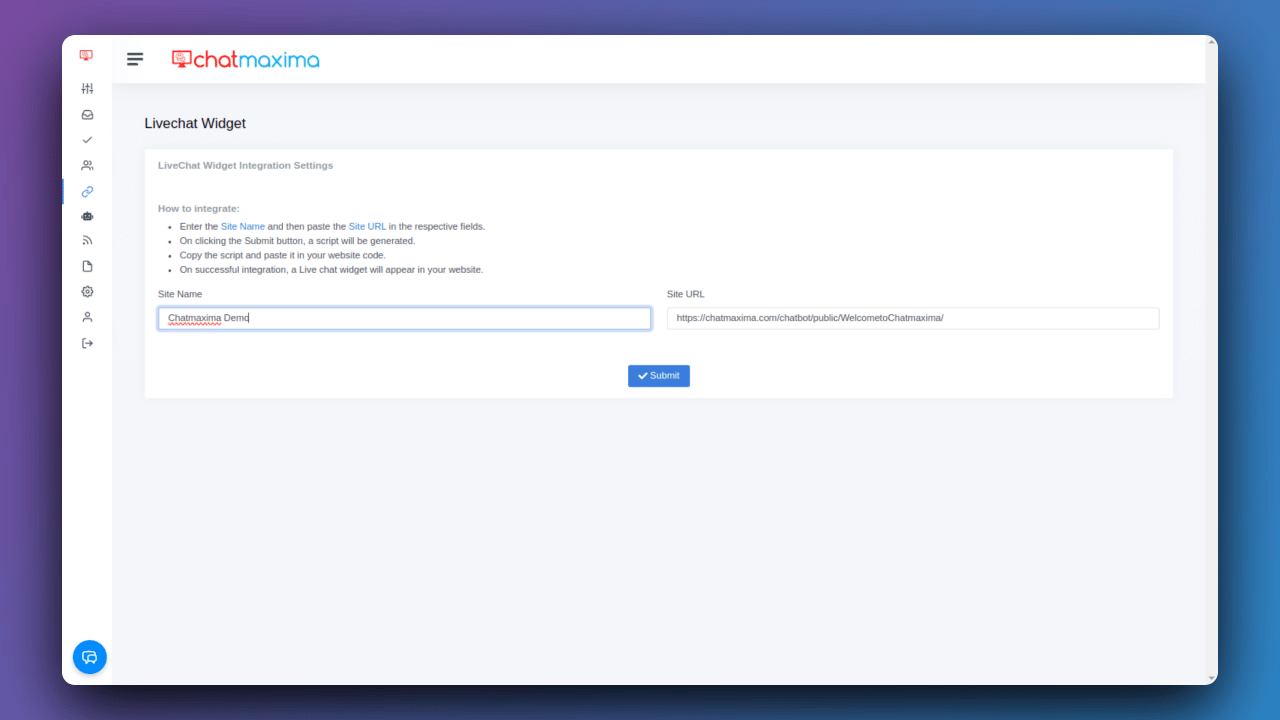The height and width of the screenshot is (720, 1280).
Task: Select the link integrations icon in sidebar
Action: (87, 191)
